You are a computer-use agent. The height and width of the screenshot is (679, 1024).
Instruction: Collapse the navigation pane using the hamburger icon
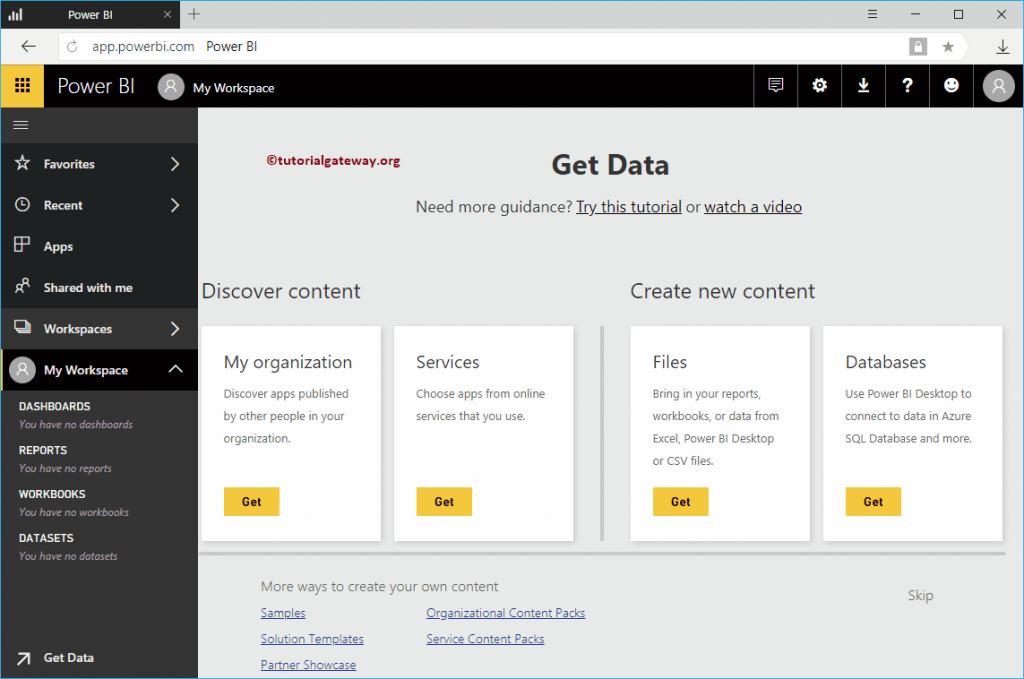[20, 125]
